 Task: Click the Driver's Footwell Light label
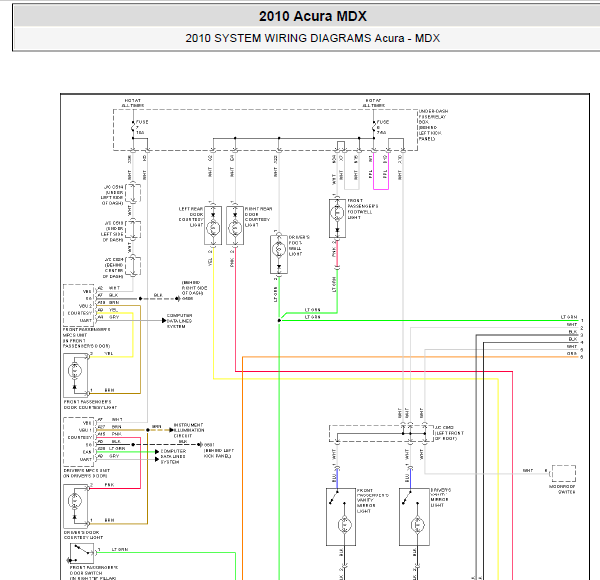(299, 246)
